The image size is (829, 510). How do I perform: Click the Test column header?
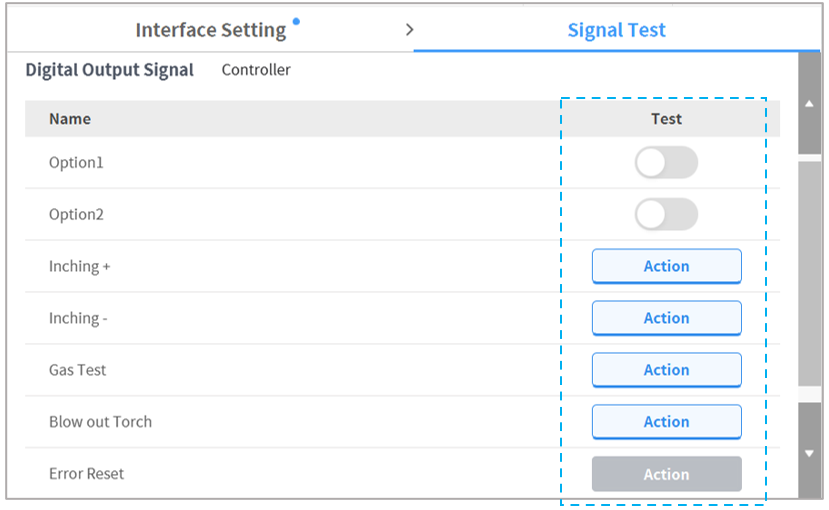tap(666, 119)
